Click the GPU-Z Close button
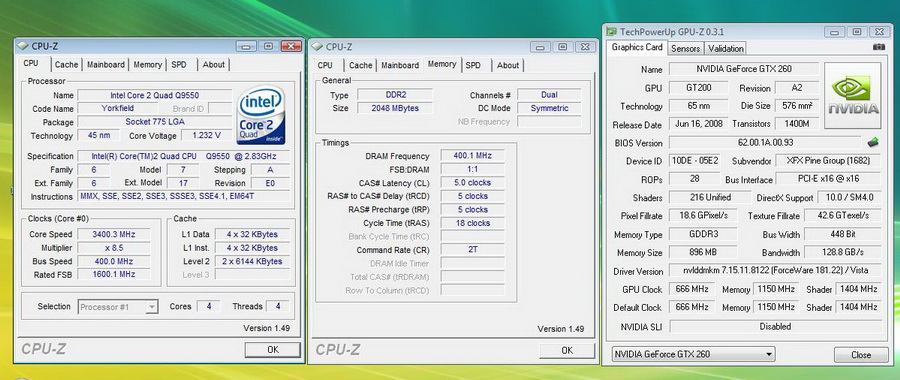The height and width of the screenshot is (380, 900). tap(861, 355)
